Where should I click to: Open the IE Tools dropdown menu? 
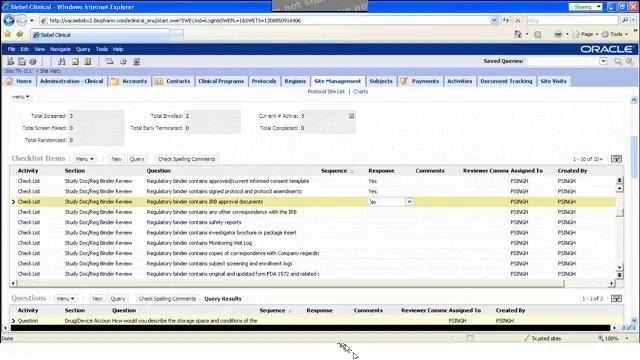pyautogui.click(x=616, y=34)
